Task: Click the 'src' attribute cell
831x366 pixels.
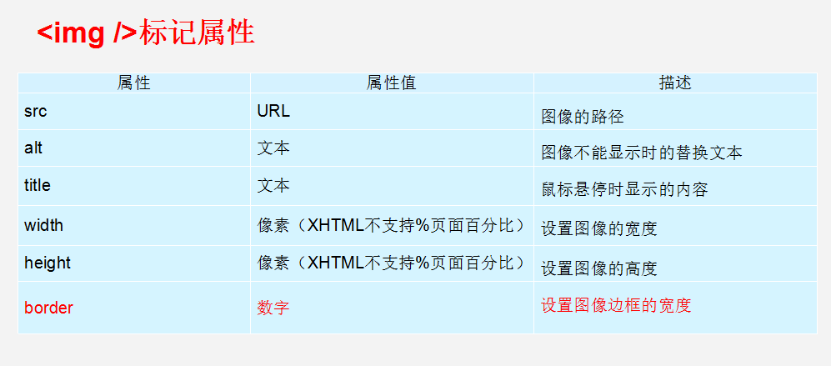Action: point(134,112)
